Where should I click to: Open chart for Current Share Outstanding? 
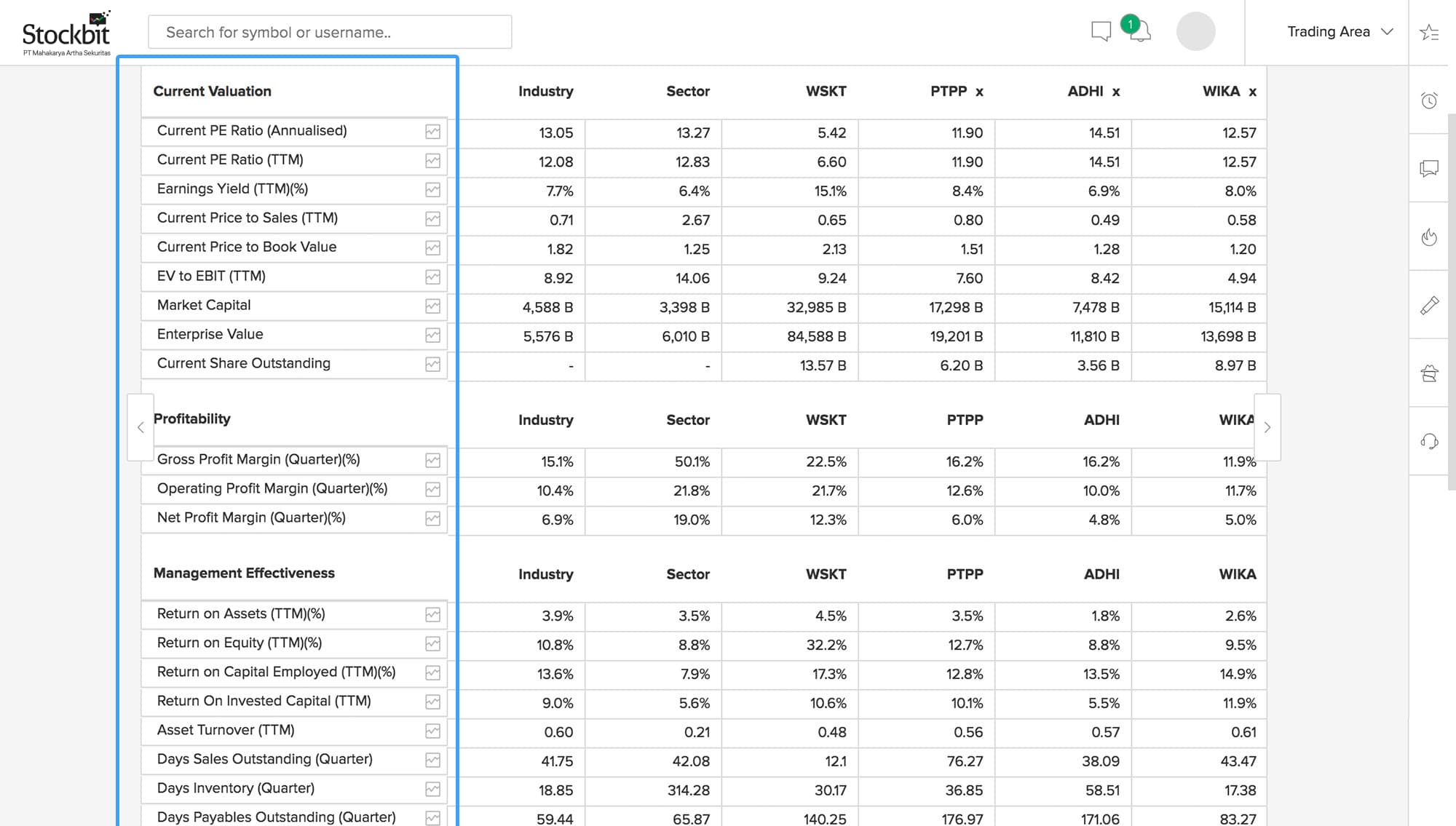[x=432, y=365]
